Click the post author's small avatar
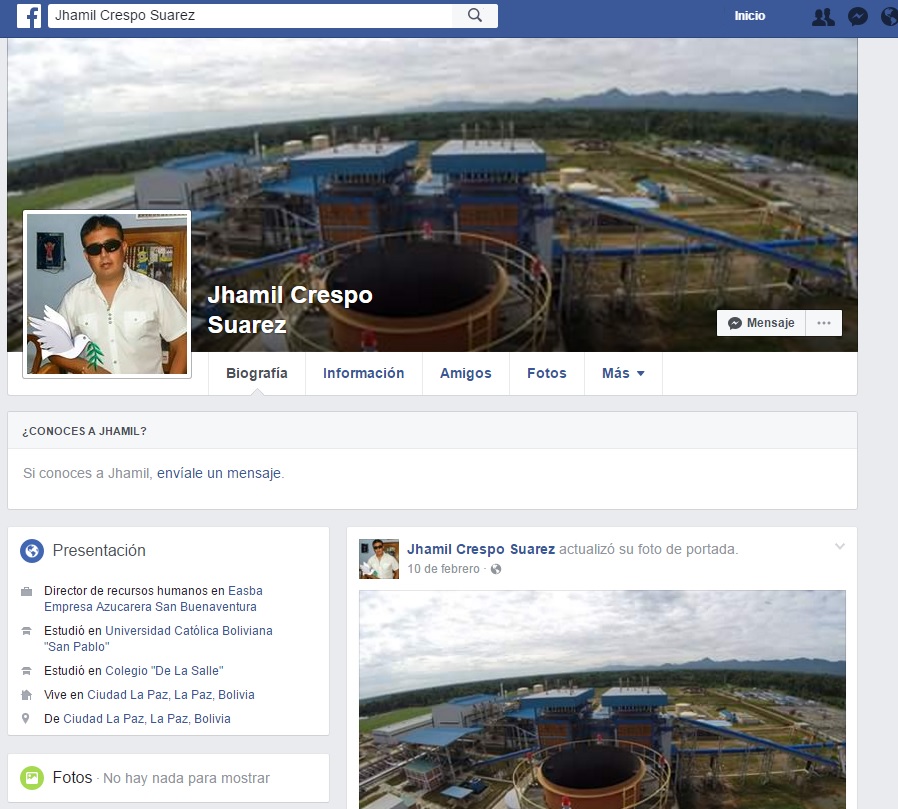898x809 pixels. pos(379,559)
